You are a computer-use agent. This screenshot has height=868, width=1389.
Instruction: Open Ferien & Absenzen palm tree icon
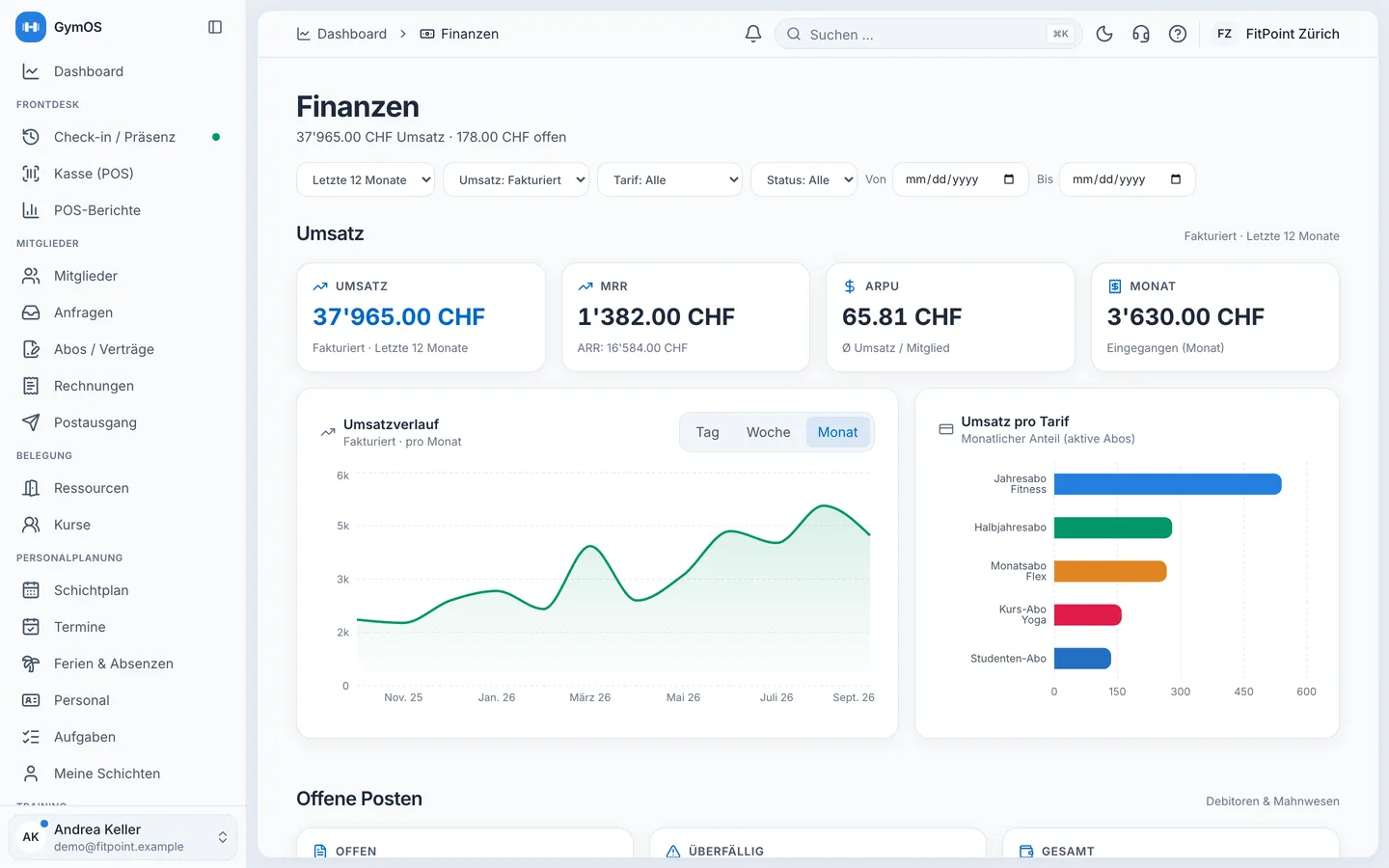(31, 664)
